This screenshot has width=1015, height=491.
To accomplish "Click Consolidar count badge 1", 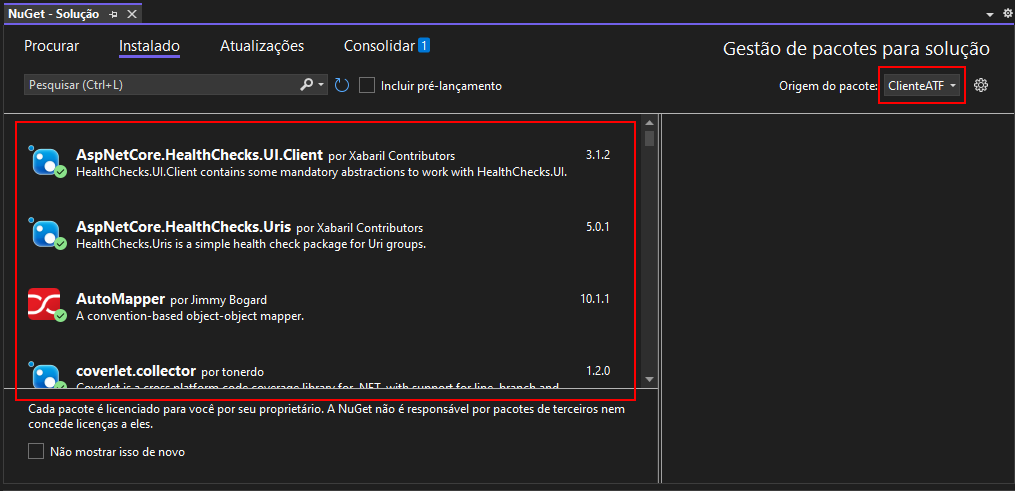I will 423,45.
